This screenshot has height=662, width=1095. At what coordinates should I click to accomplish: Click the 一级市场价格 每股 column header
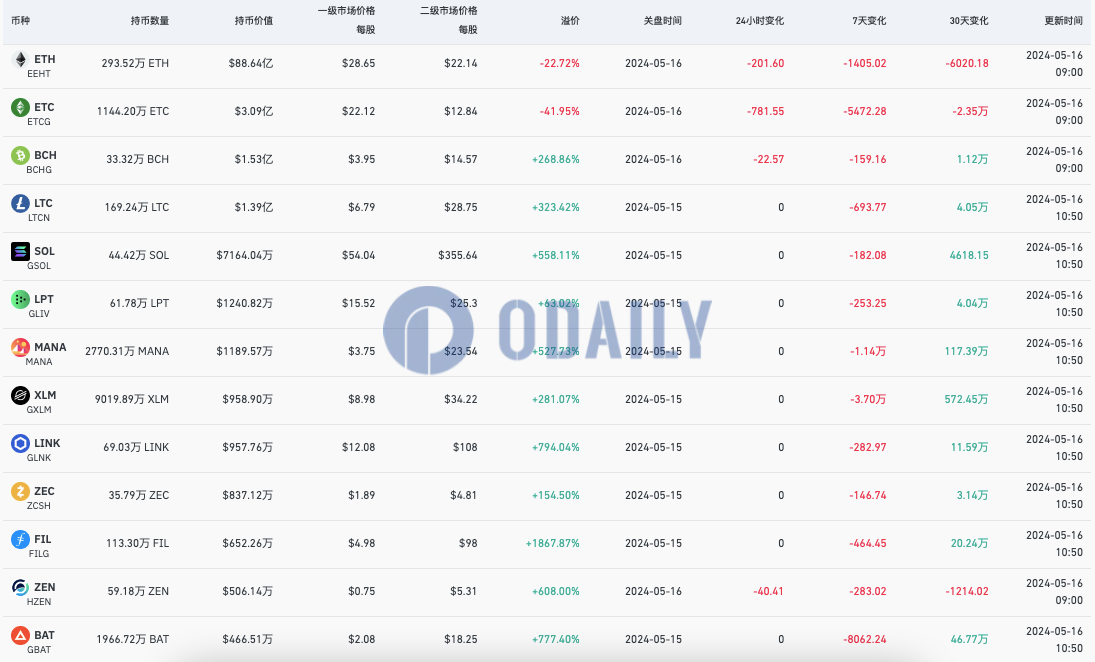pyautogui.click(x=346, y=20)
